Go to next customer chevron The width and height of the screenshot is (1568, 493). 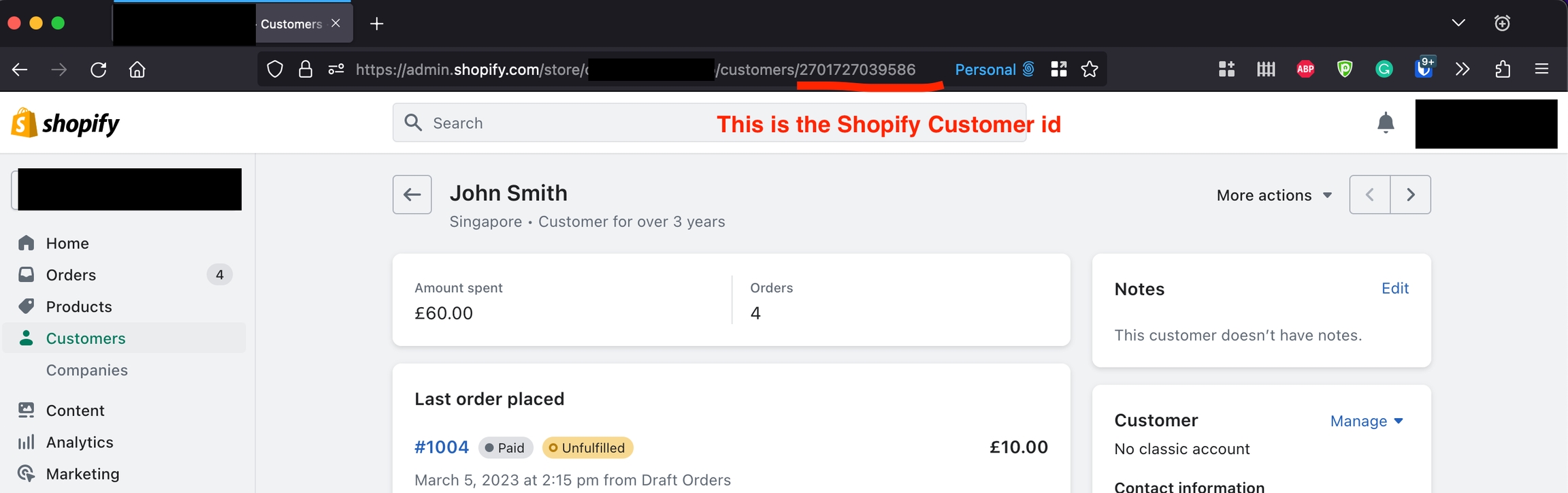pyautogui.click(x=1410, y=195)
